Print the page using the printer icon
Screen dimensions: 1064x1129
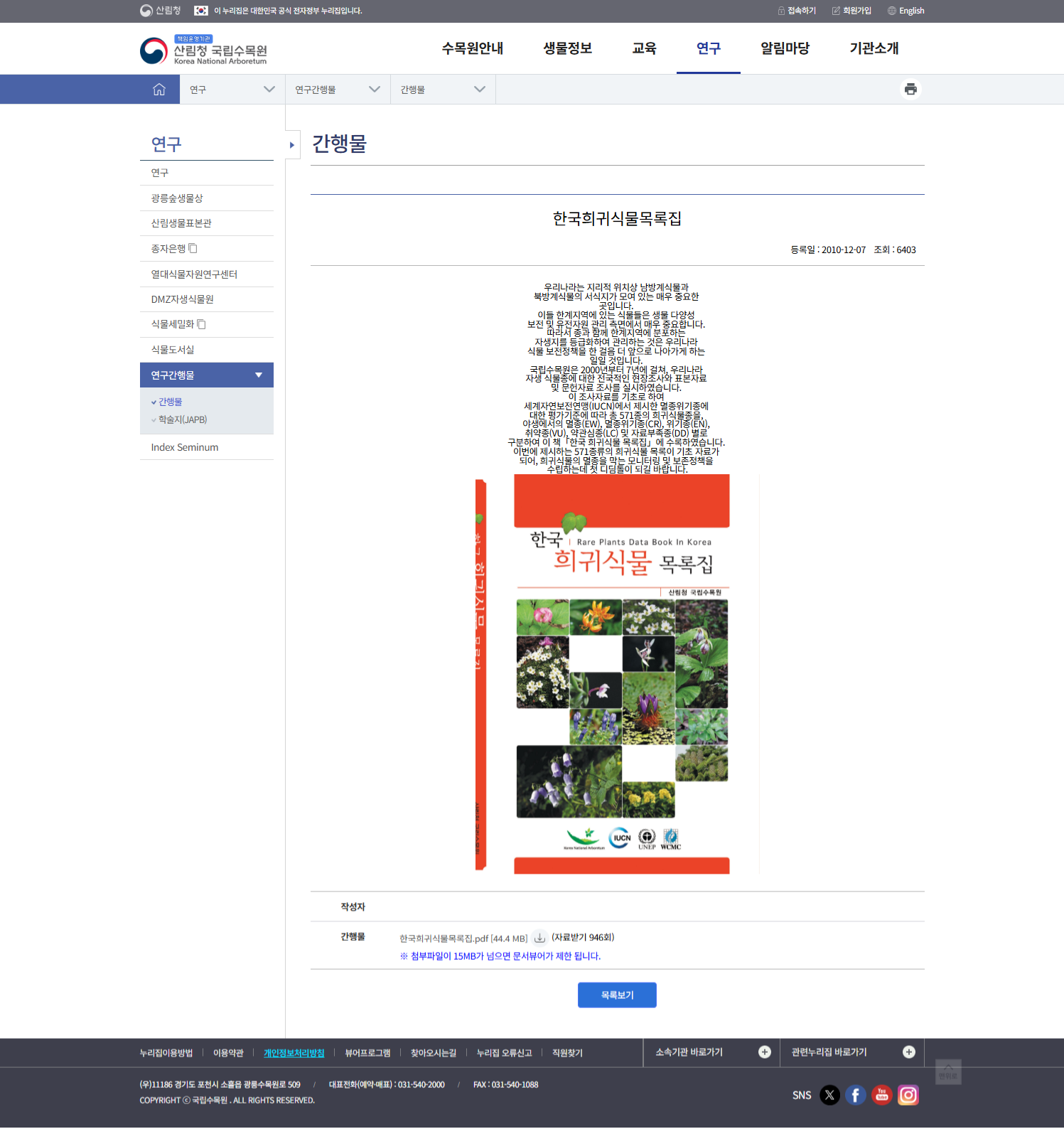click(x=910, y=90)
